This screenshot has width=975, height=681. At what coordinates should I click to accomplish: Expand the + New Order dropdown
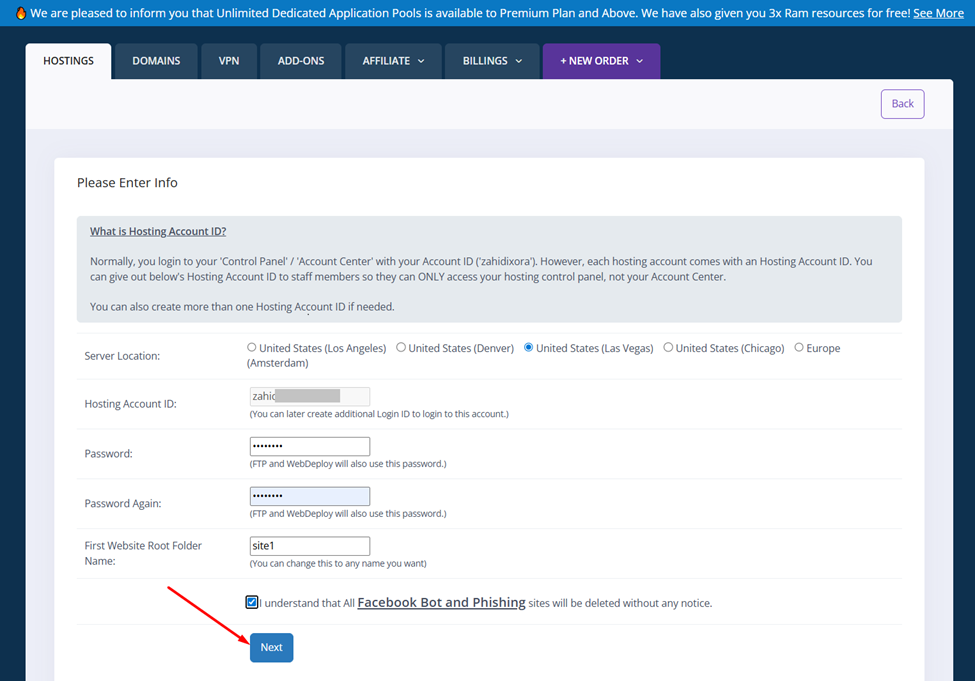point(601,61)
